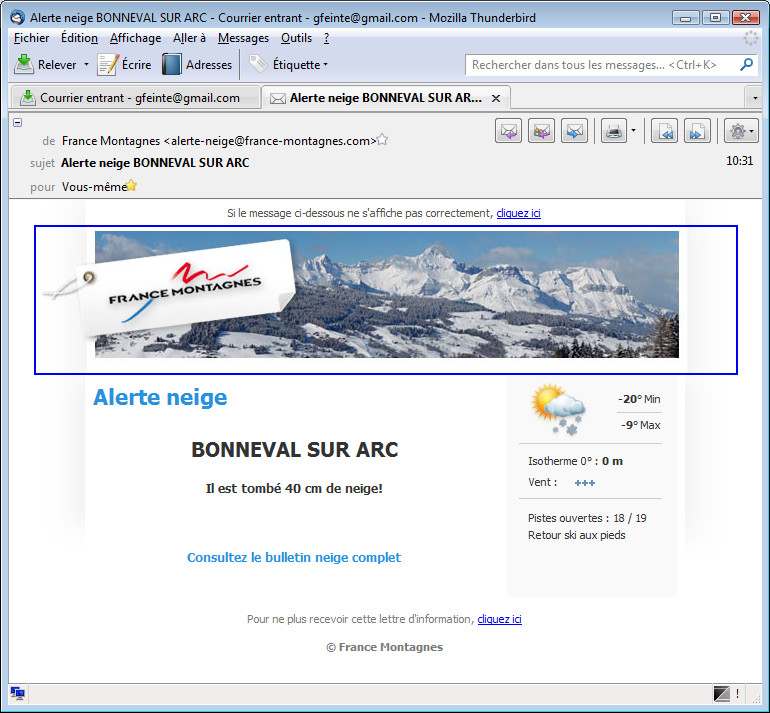Go to next message icon
This screenshot has width=770, height=713.
click(697, 131)
